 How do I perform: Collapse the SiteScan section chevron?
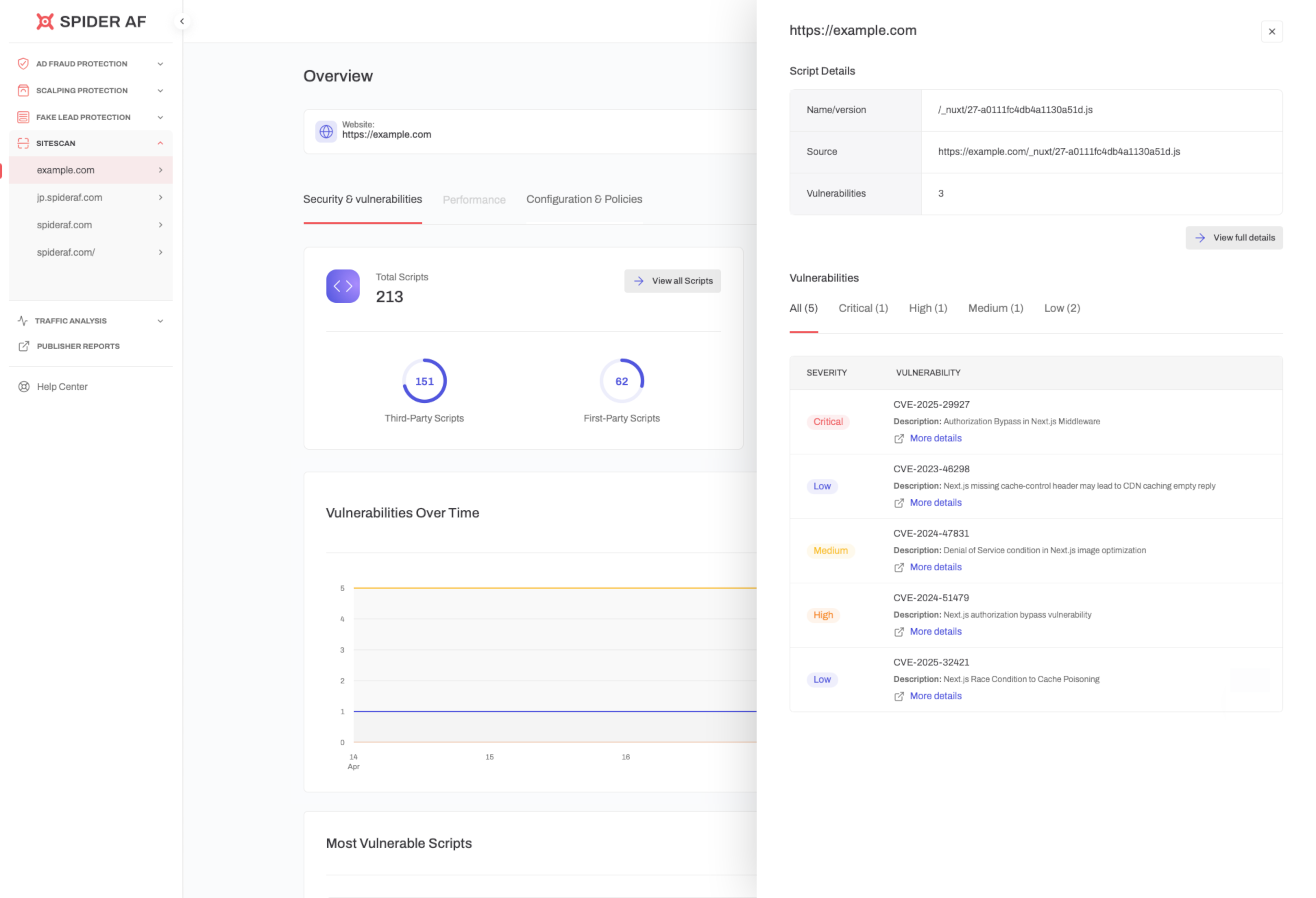(x=160, y=143)
